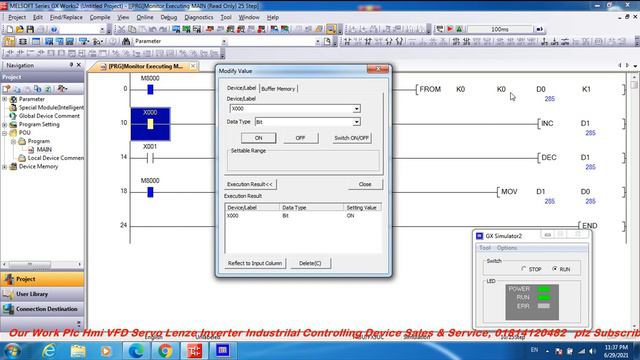Click Reflect to Input Column button
Image resolution: width=640 pixels, height=360 pixels.
pyautogui.click(x=255, y=263)
